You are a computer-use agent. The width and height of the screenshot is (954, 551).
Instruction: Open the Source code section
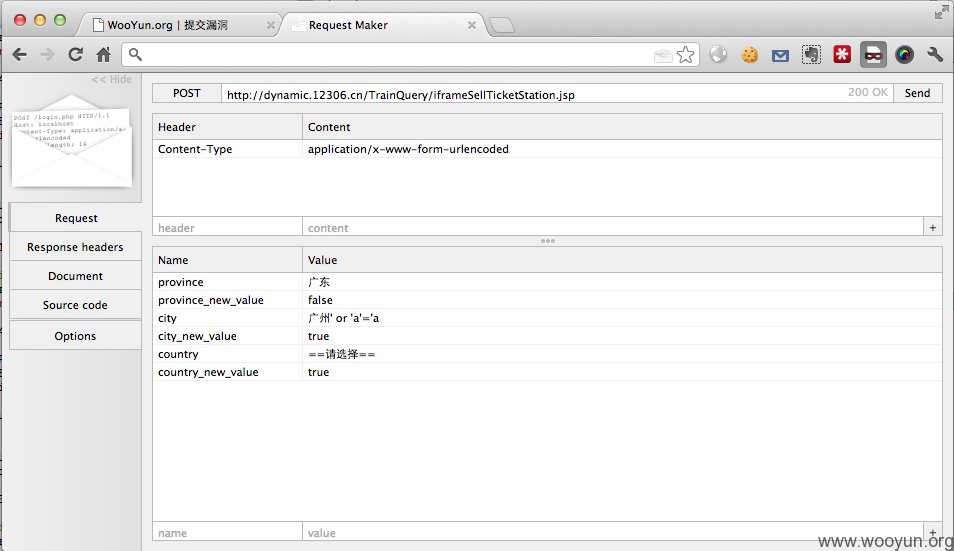75,305
